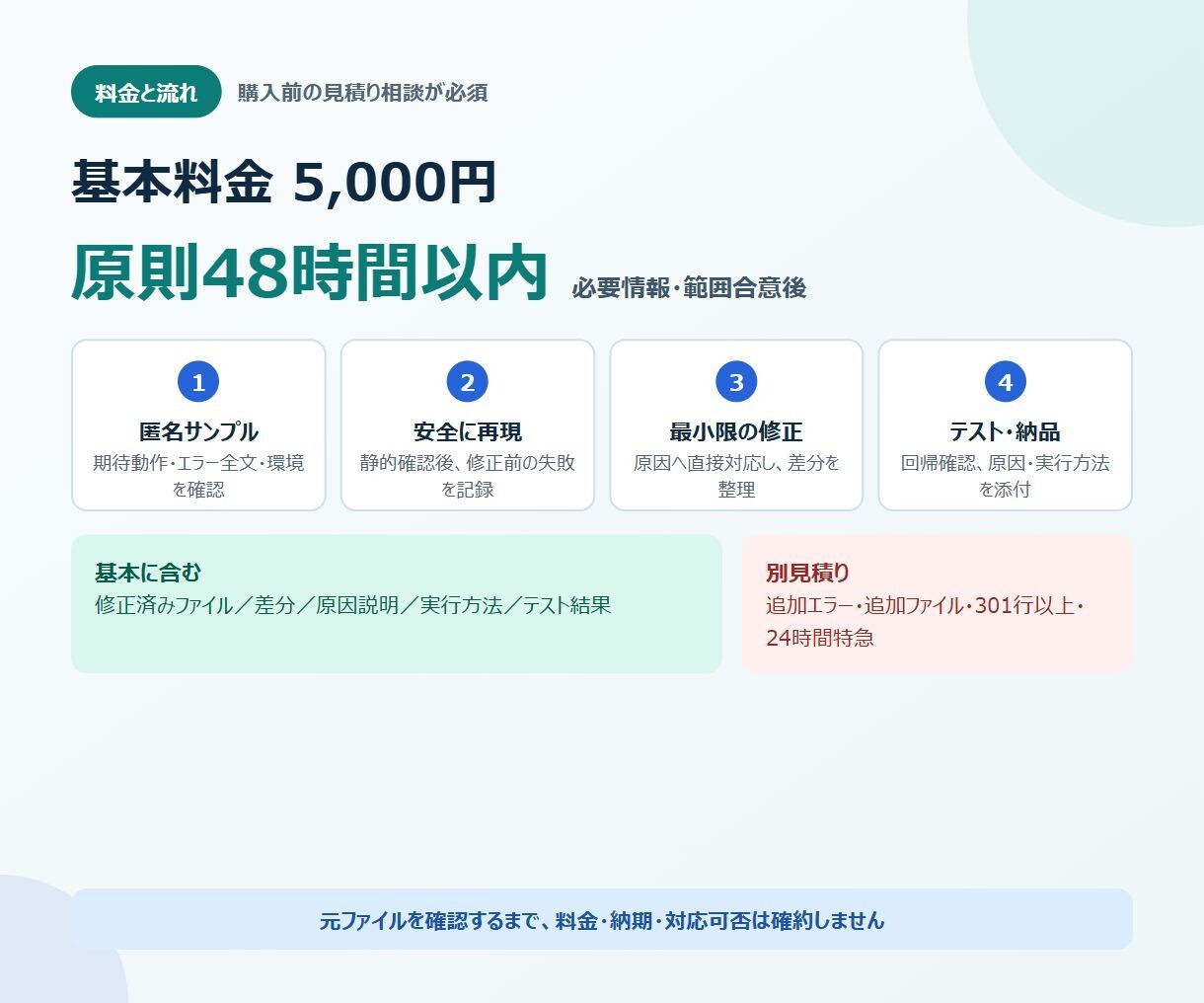Click the 料金と流れ pill badge

click(146, 92)
